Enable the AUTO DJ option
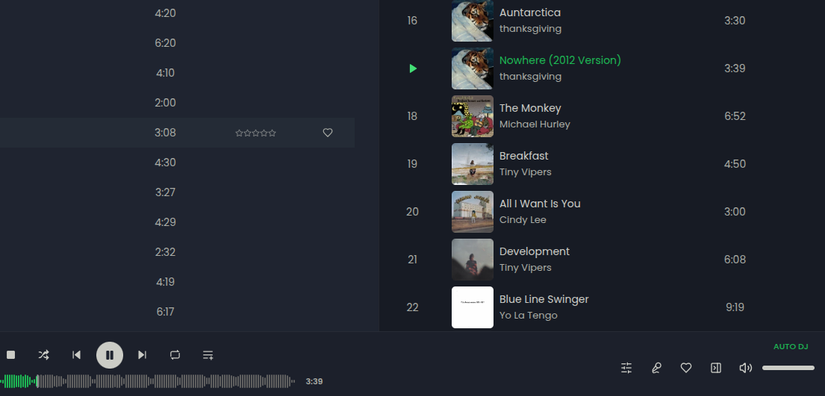 pyautogui.click(x=790, y=347)
